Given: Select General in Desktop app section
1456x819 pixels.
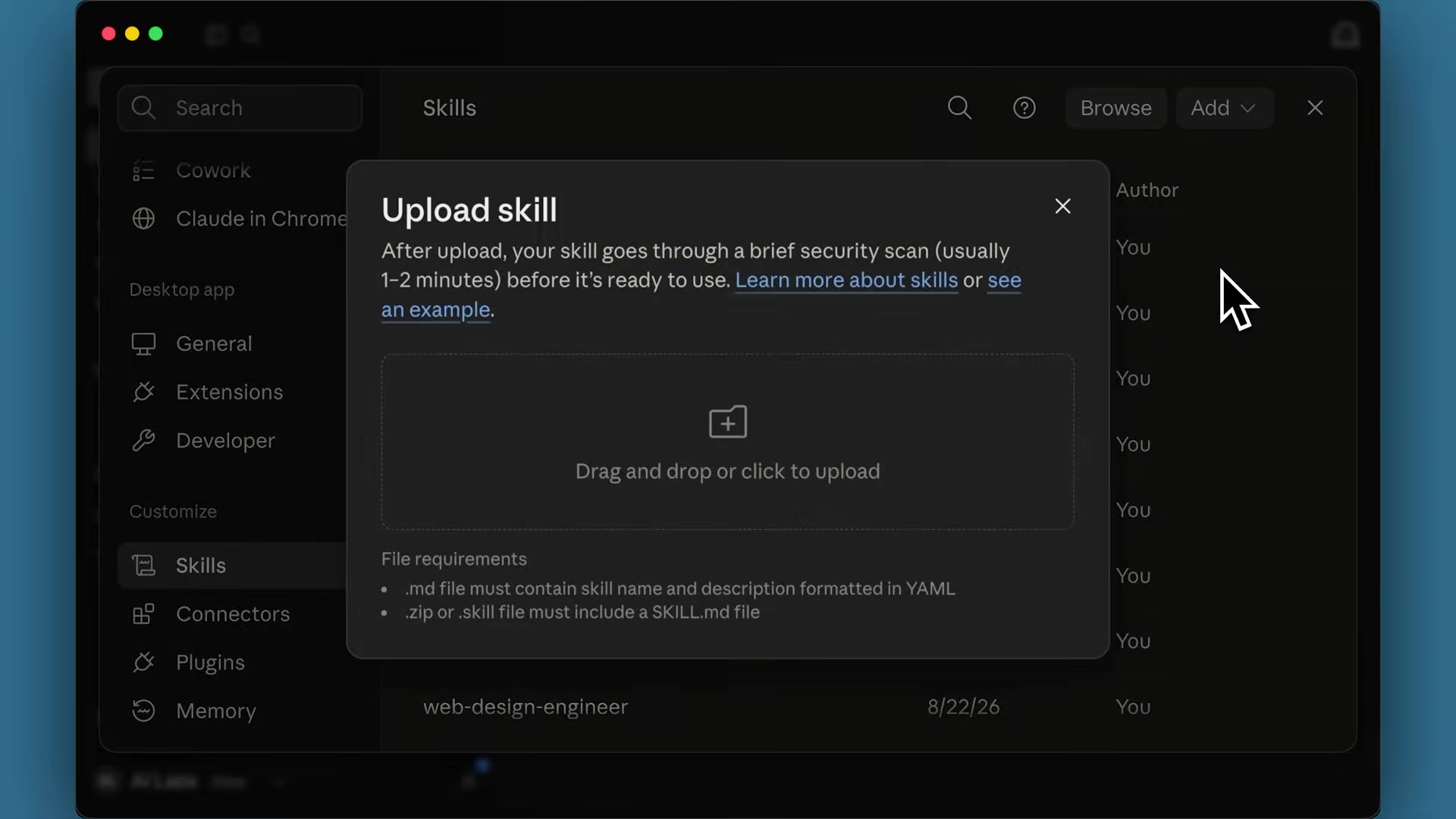Looking at the screenshot, I should coord(214,344).
